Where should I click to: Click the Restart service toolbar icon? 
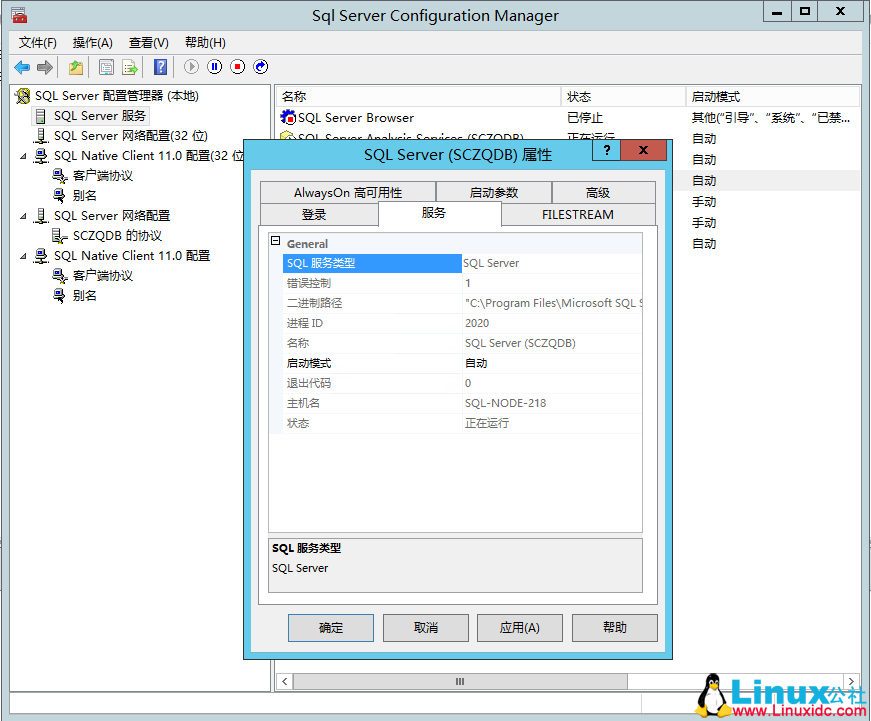coord(260,67)
